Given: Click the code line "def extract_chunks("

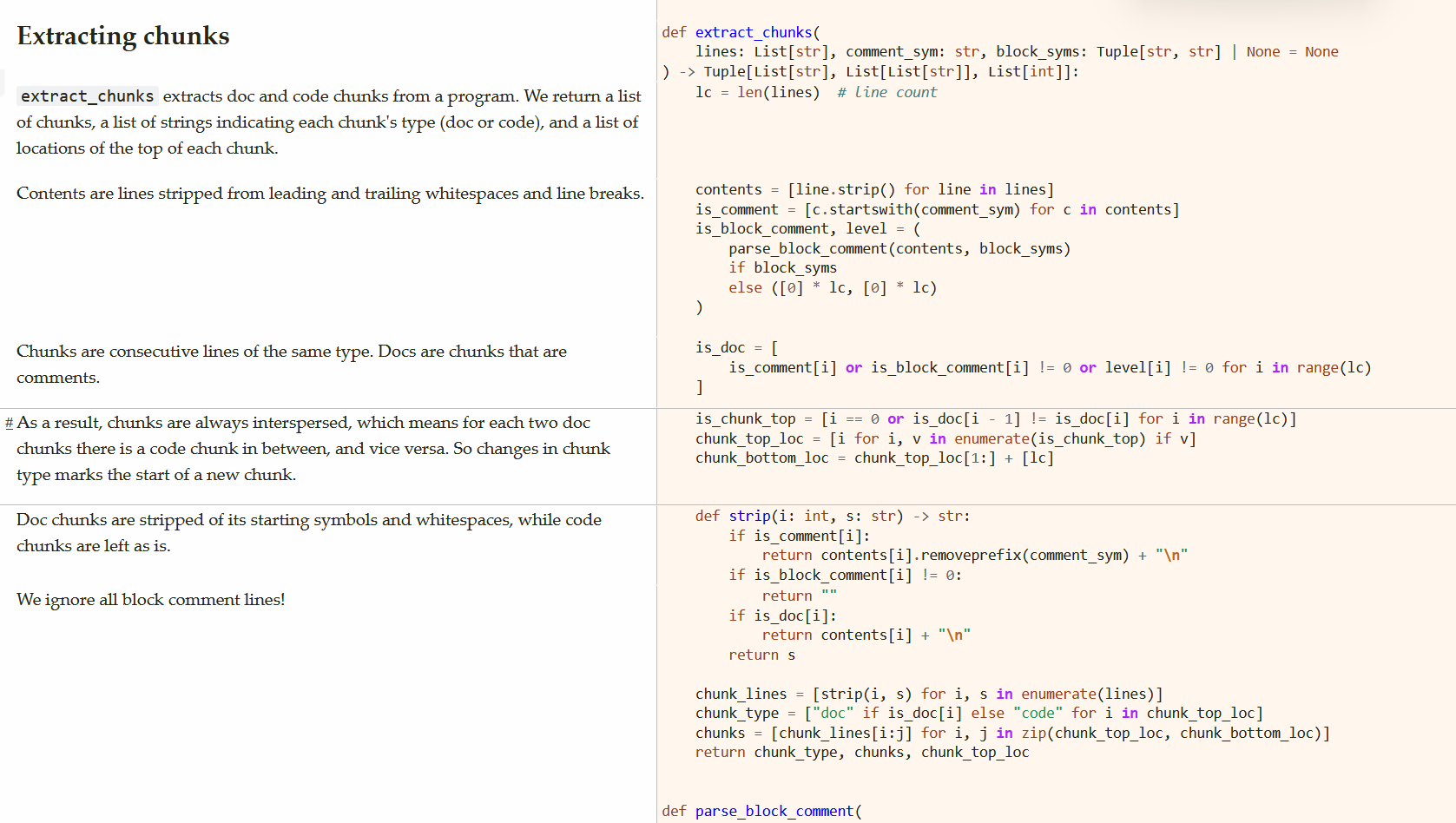Looking at the screenshot, I should (x=741, y=32).
